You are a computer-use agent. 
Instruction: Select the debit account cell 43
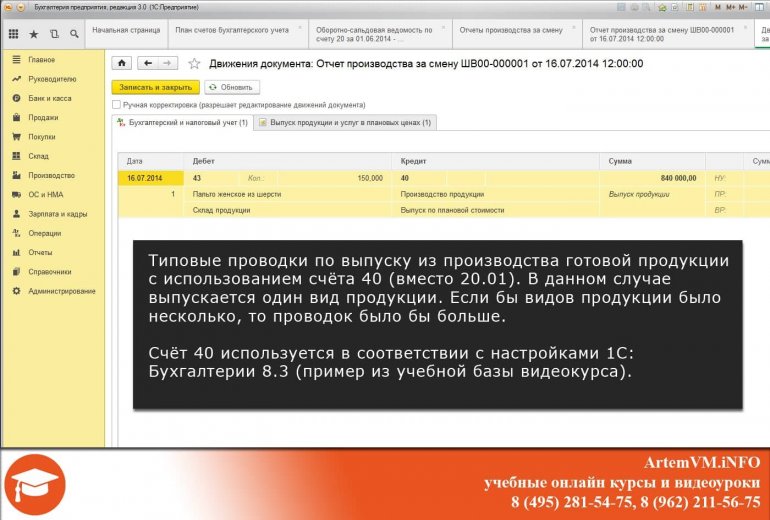tap(212, 178)
